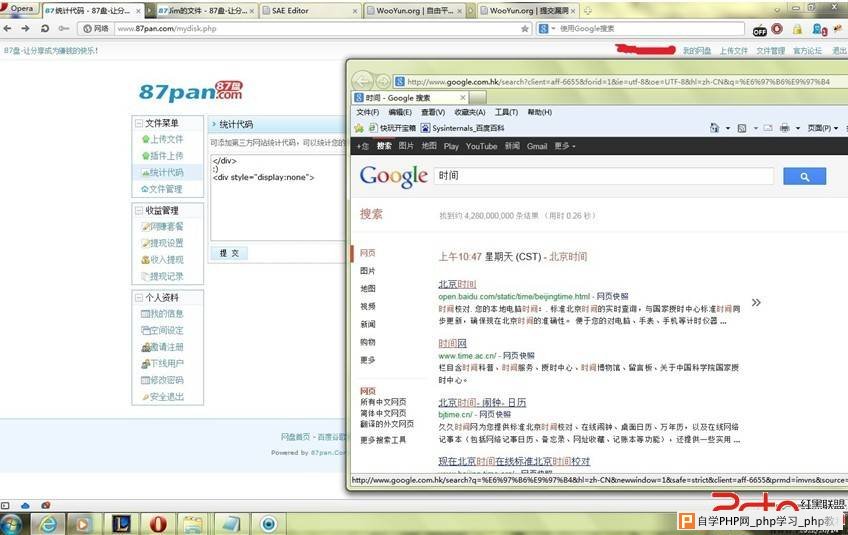Open the 收藏夹(A) menu in IE
The width and height of the screenshot is (848, 535).
(x=469, y=112)
